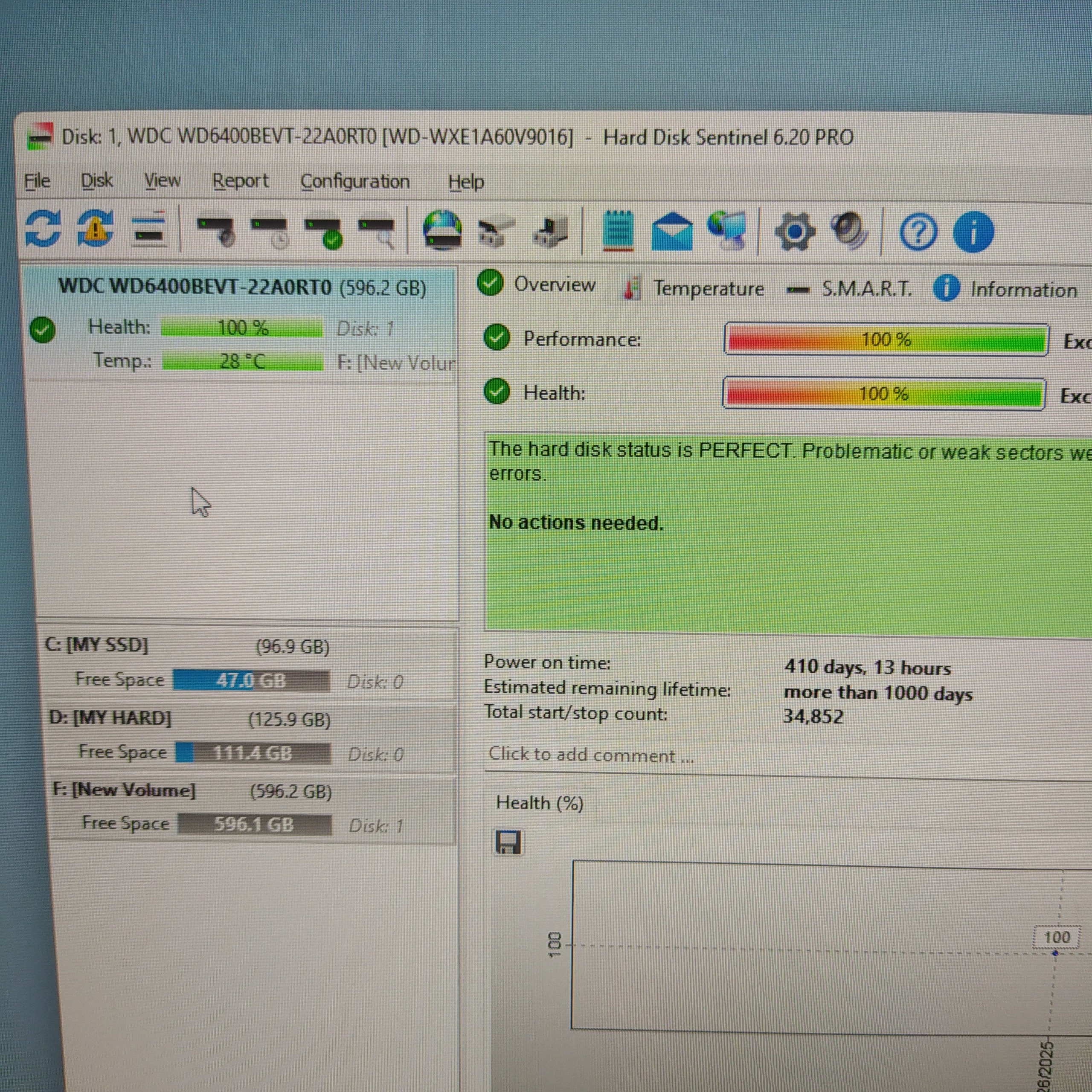This screenshot has height=1092, width=1092.
Task: Click the globe over disk toolbar icon
Action: (x=443, y=231)
